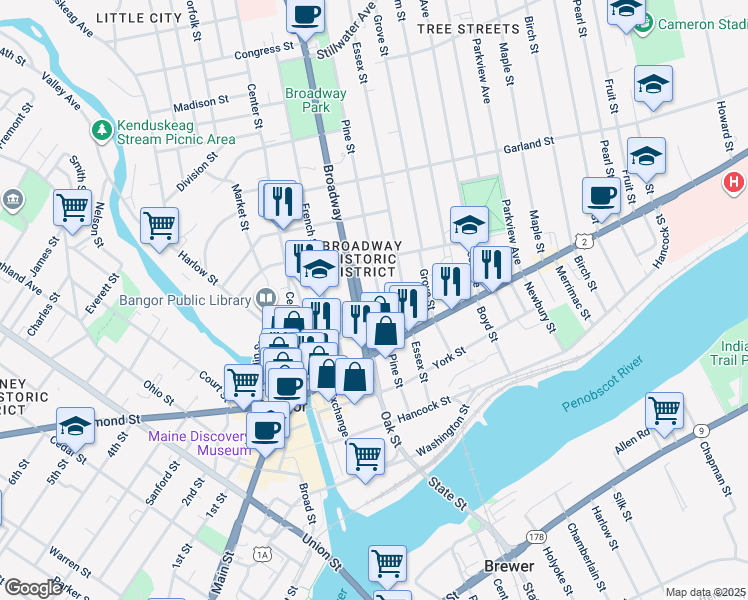748x600 pixels.
Task: Click the Maine Discovery Museum label
Action: point(199,443)
